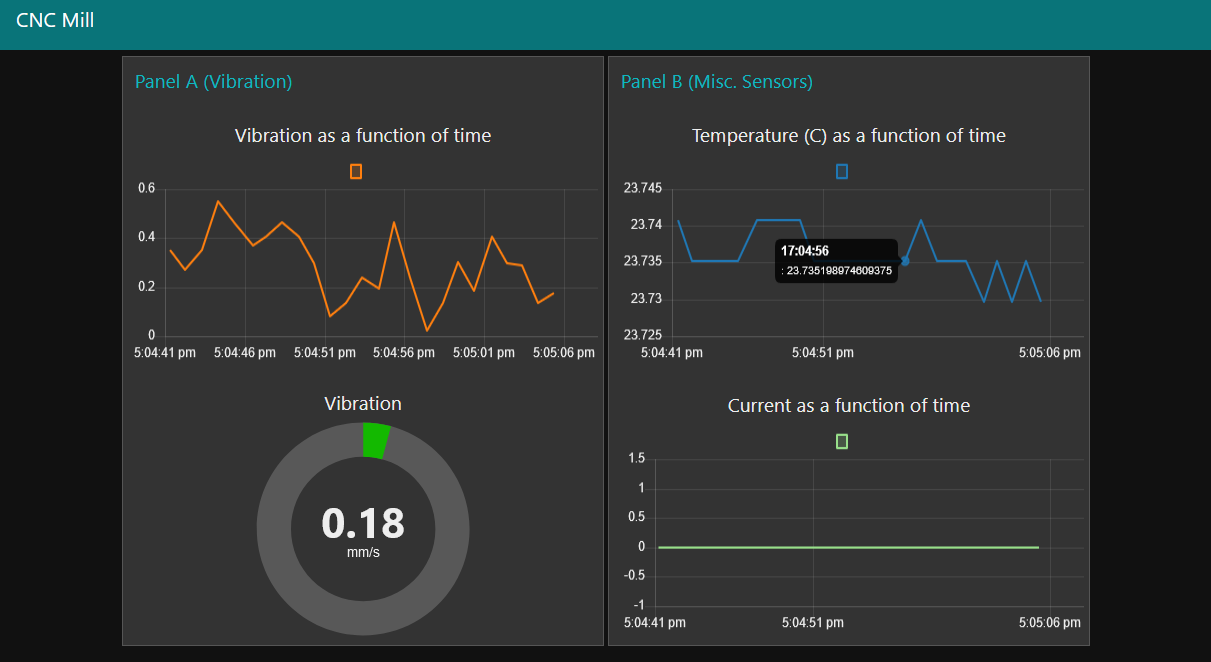1211x662 pixels.
Task: Toggle the green current legend box
Action: [x=842, y=441]
